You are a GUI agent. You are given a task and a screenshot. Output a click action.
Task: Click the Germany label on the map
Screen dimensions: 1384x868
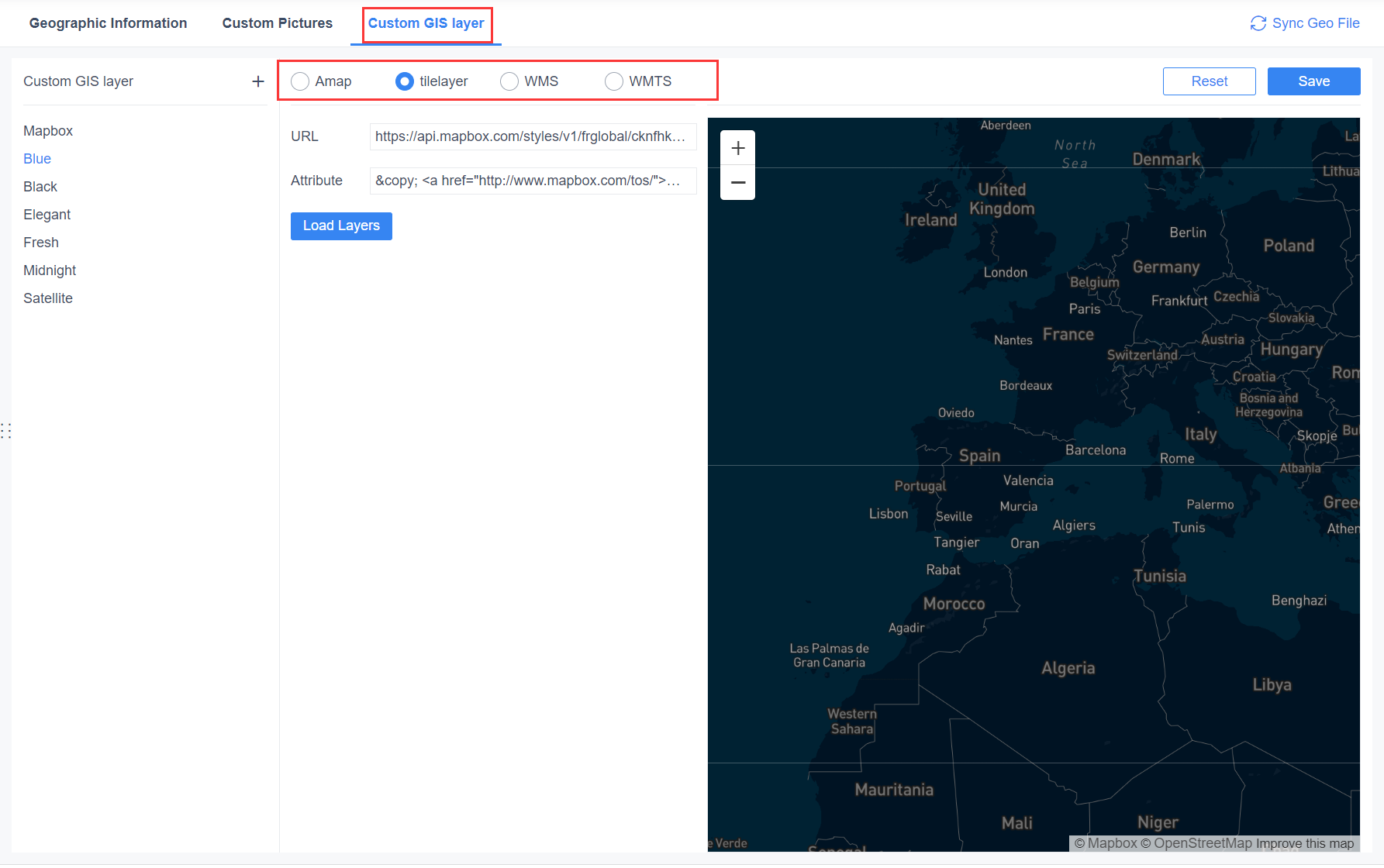(1166, 267)
